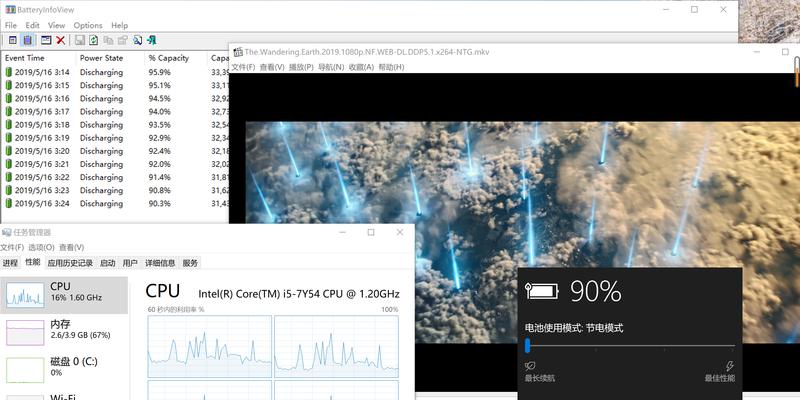Switch to 详细信息 tab in Task Manager
This screenshot has width=800, height=400.
pos(160,263)
